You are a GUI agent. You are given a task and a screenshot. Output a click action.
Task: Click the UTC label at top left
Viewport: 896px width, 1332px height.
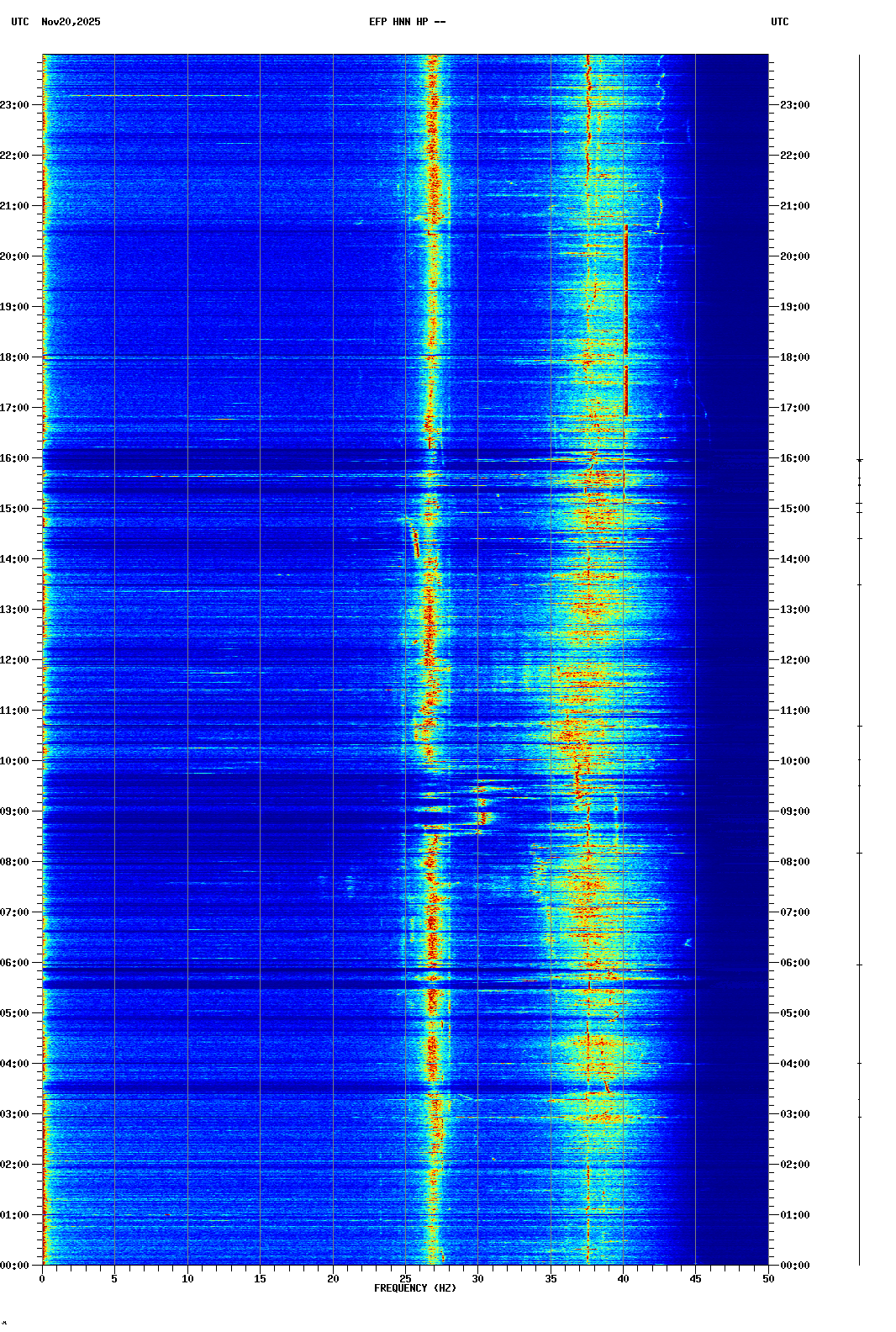[x=20, y=22]
